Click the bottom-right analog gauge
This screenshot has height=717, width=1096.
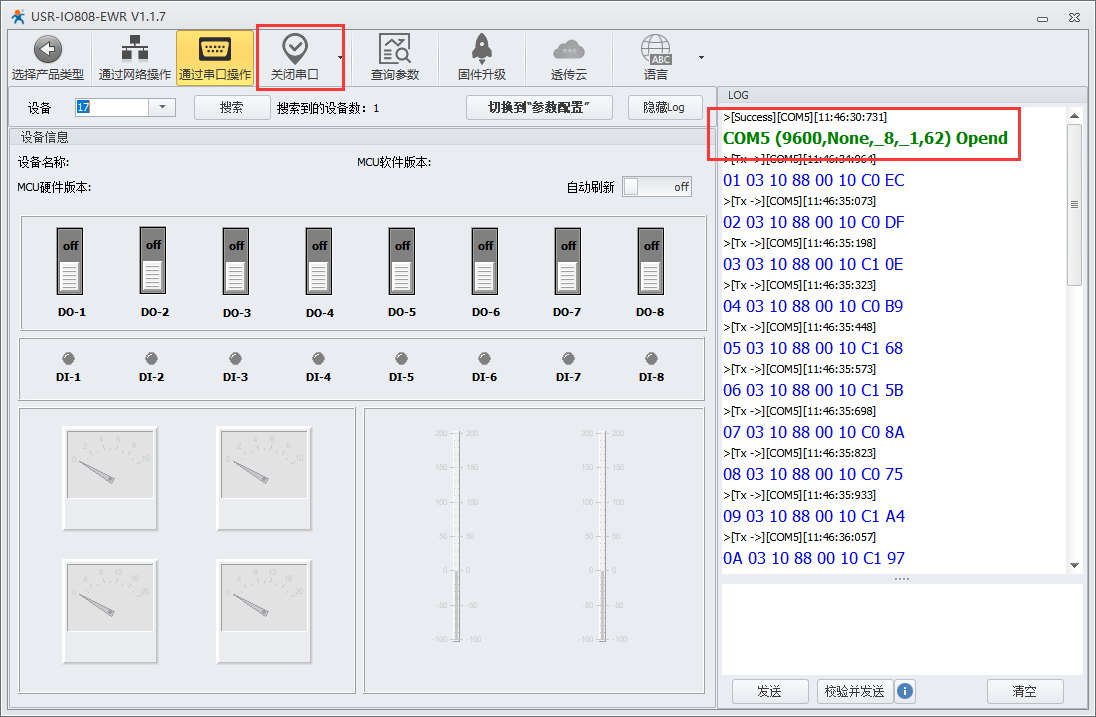264,611
